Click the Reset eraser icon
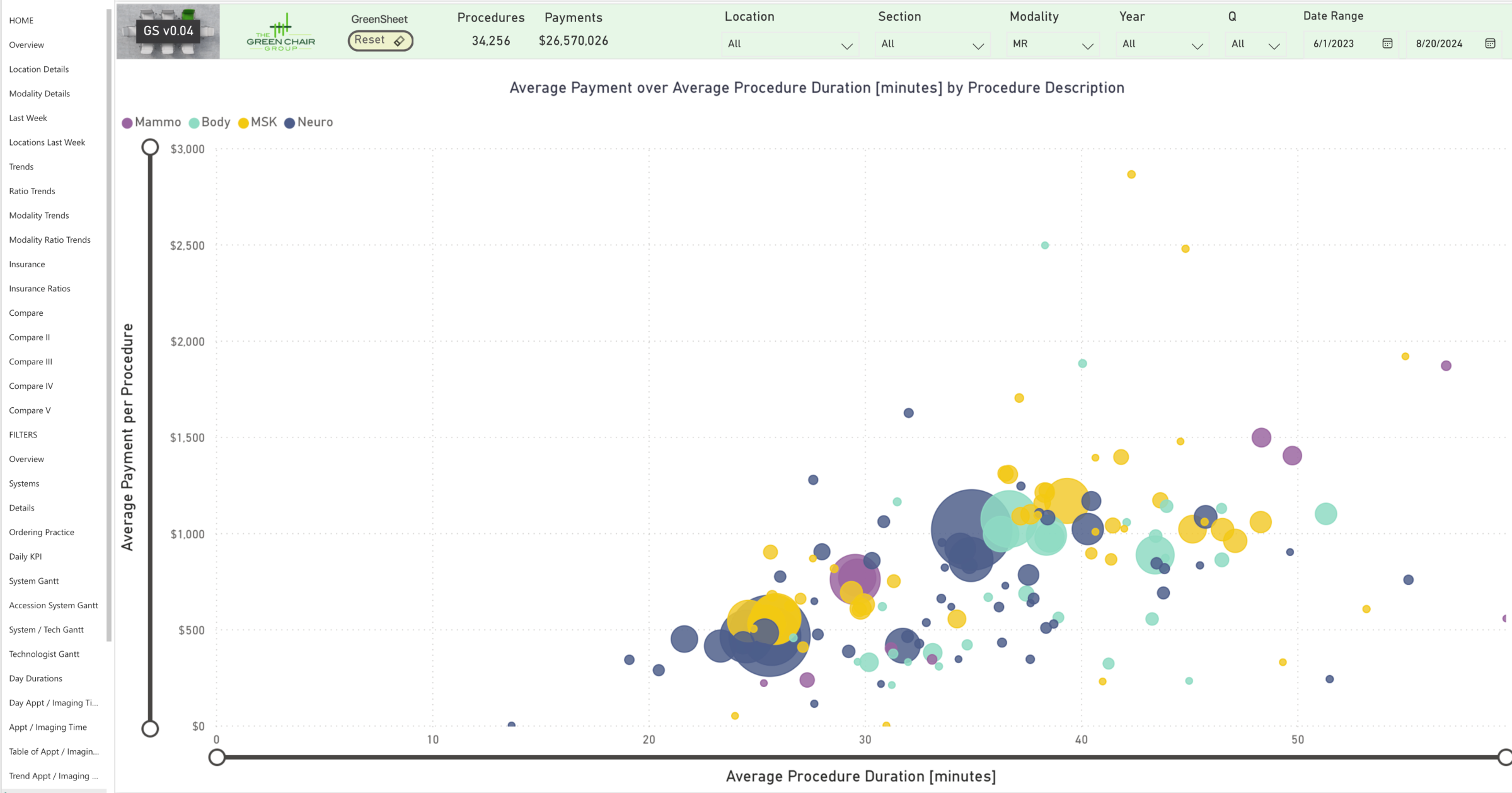1512x793 pixels. click(x=399, y=41)
